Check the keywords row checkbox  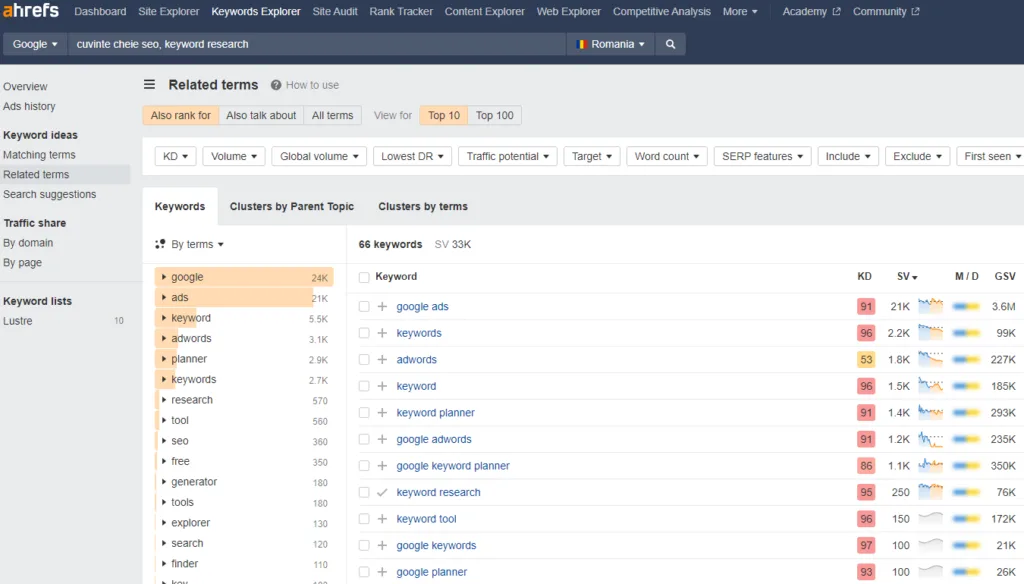tap(364, 333)
